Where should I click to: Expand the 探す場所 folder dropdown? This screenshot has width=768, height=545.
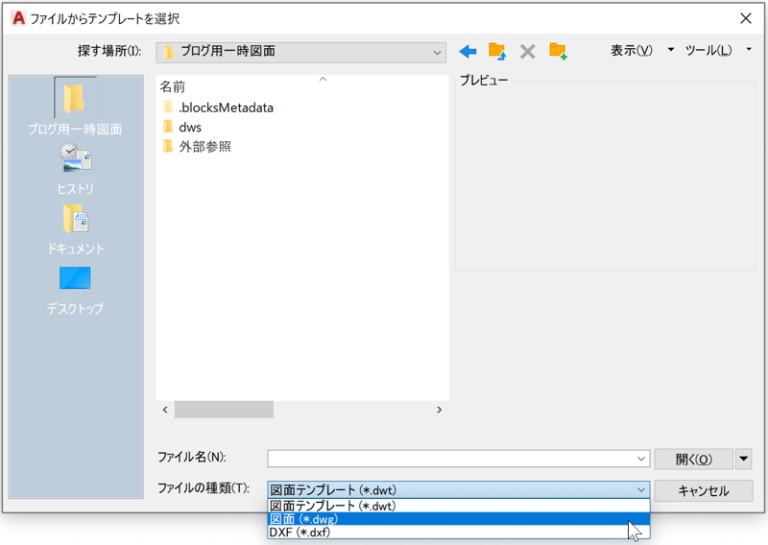tap(437, 52)
